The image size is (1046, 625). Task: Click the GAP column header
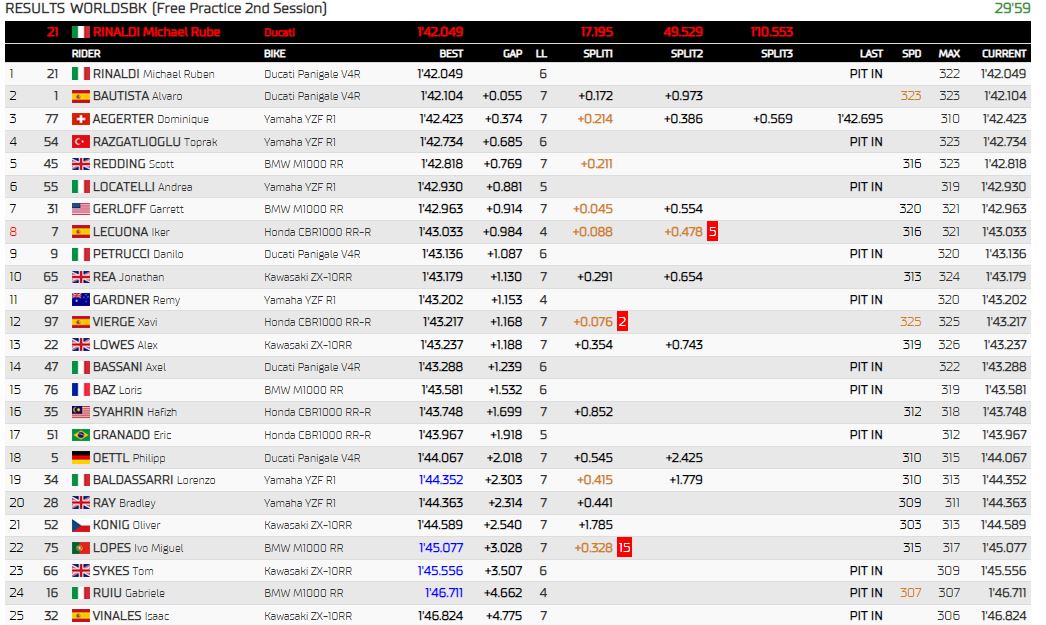512,53
